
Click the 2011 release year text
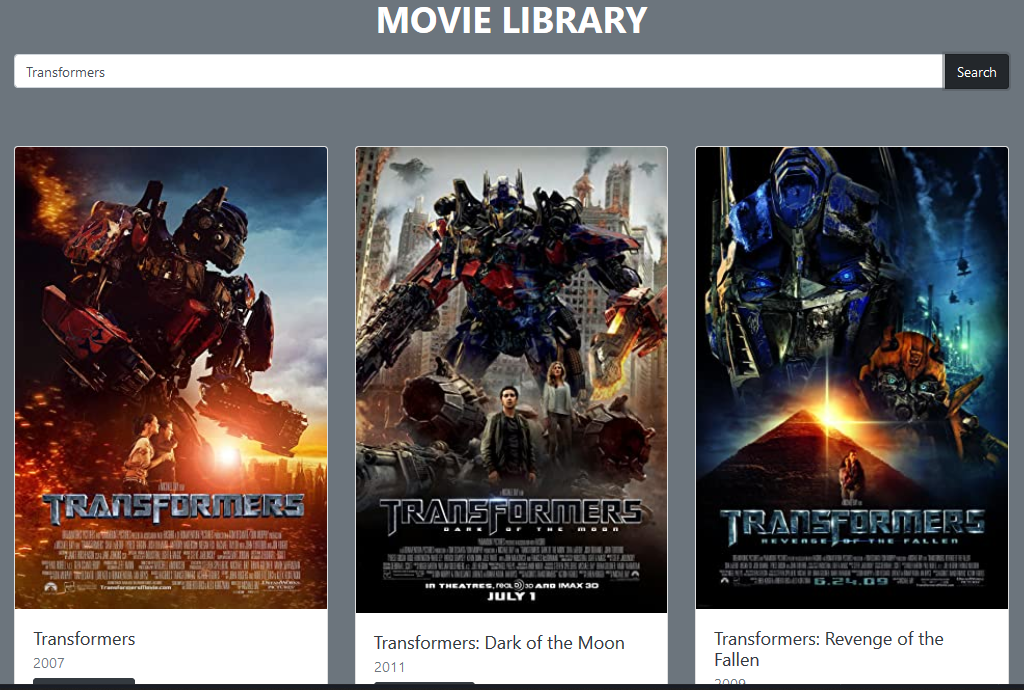click(x=389, y=667)
